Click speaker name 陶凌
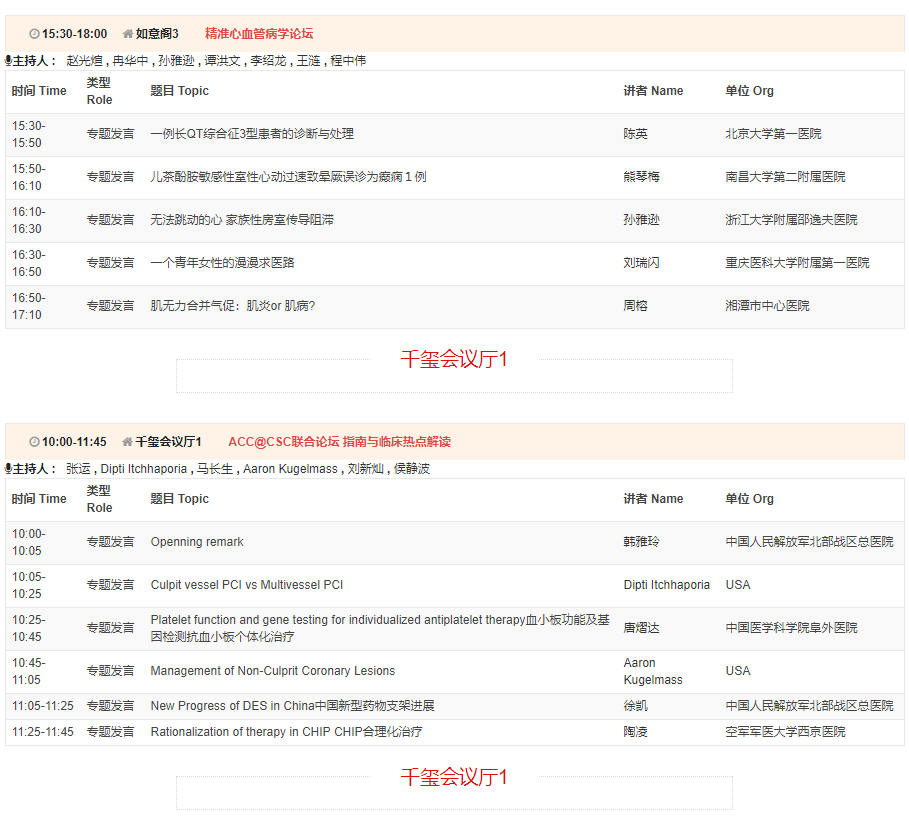This screenshot has height=826, width=909. coord(635,732)
